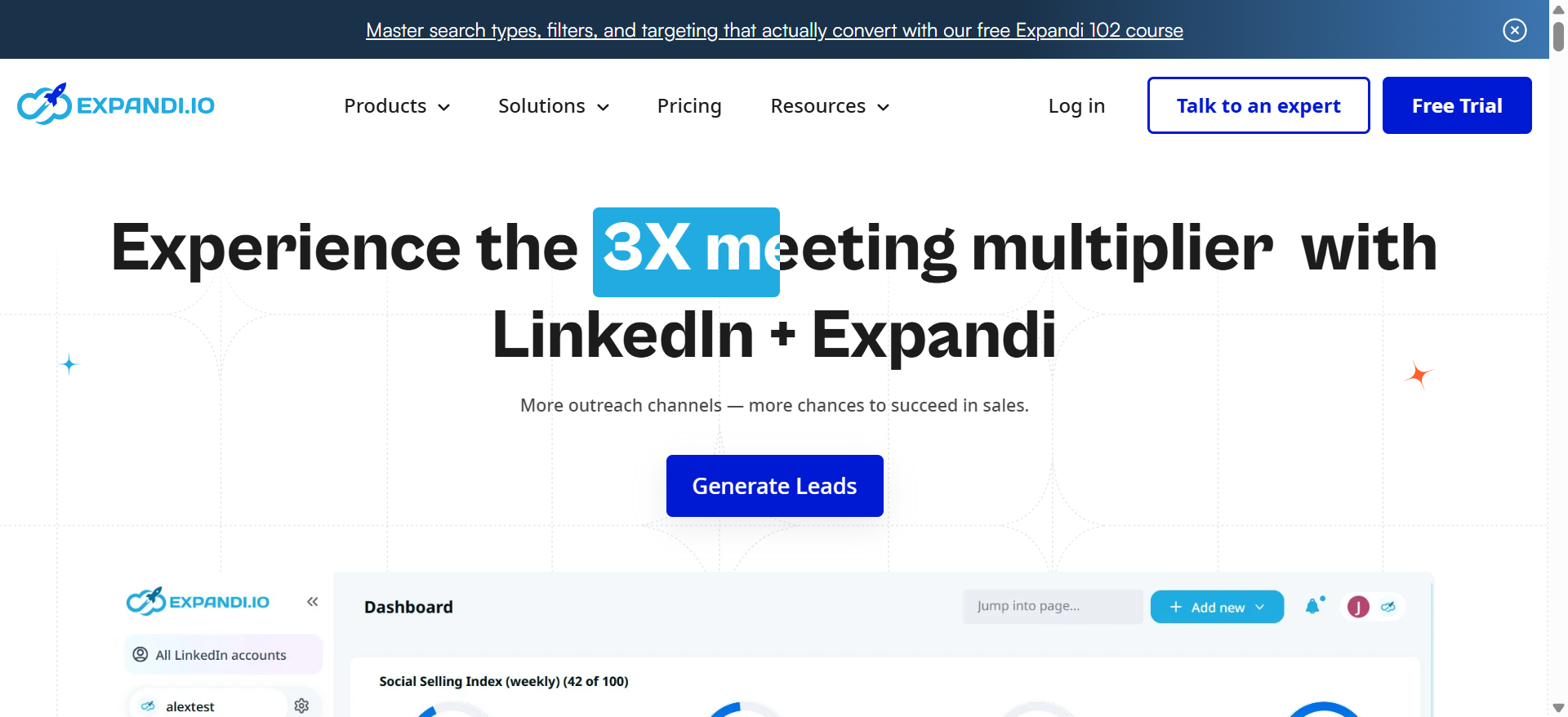Screen dimensions: 1568x717
Task: Open notifications bell icon in dashboard
Action: click(x=1313, y=606)
